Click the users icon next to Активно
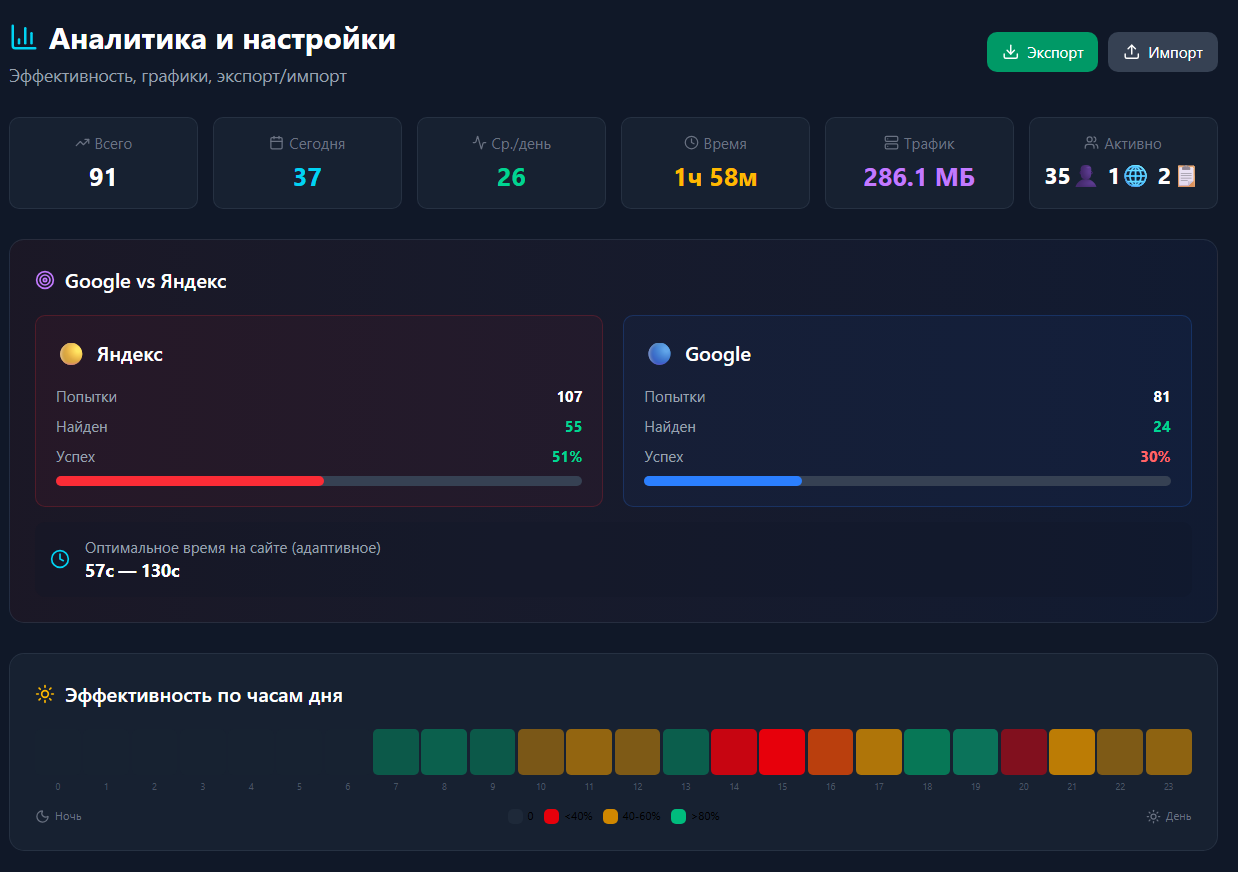This screenshot has height=872, width=1238. 1092,143
